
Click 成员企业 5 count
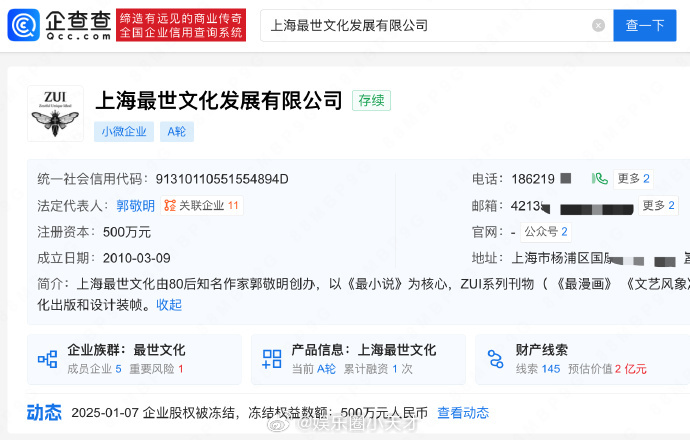[x=95, y=369]
